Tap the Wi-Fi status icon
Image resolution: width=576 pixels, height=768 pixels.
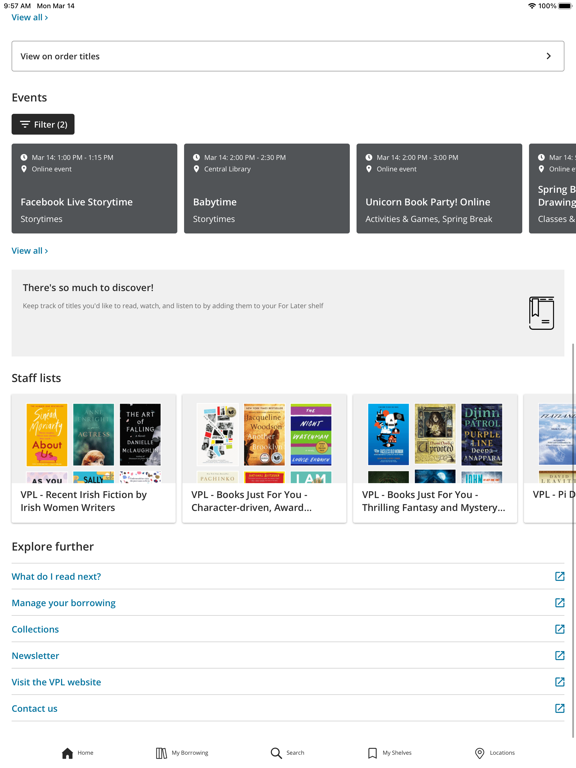532,6
